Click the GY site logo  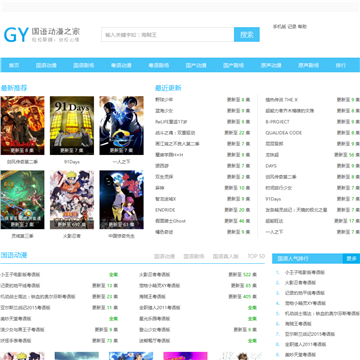tap(42, 35)
